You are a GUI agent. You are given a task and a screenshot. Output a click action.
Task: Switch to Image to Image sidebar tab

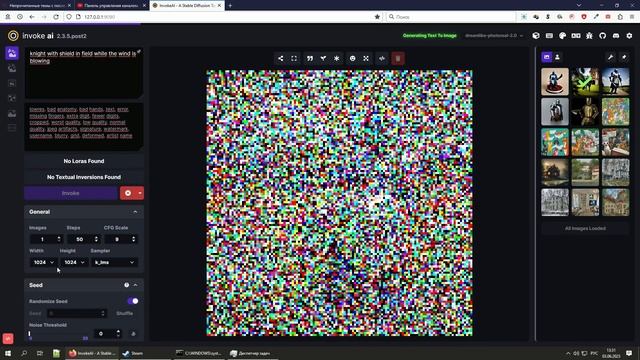tap(12, 68)
